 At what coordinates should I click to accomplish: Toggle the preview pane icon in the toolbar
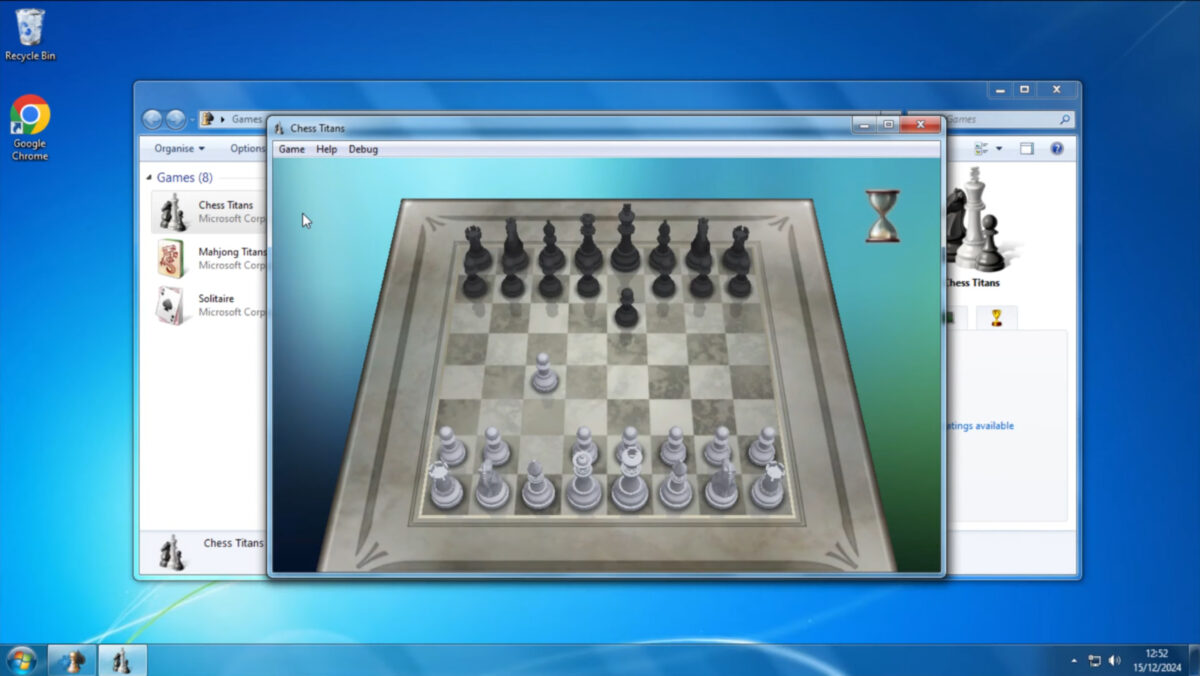[x=1024, y=148]
